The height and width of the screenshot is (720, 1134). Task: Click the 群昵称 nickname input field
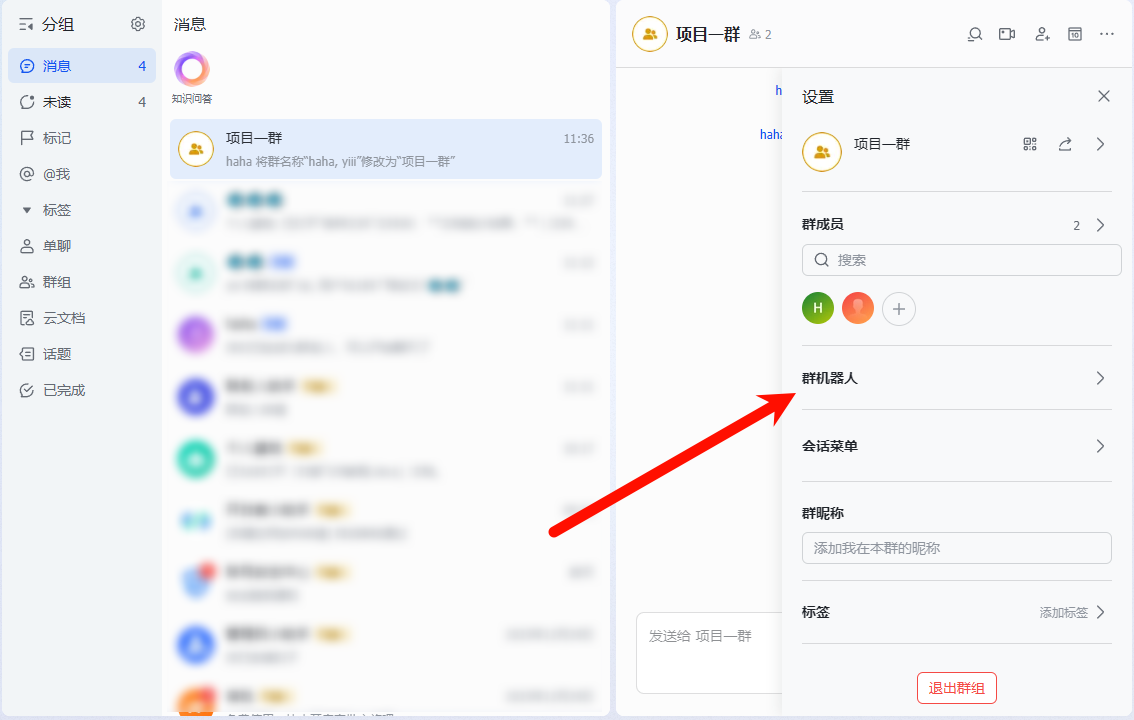[956, 548]
